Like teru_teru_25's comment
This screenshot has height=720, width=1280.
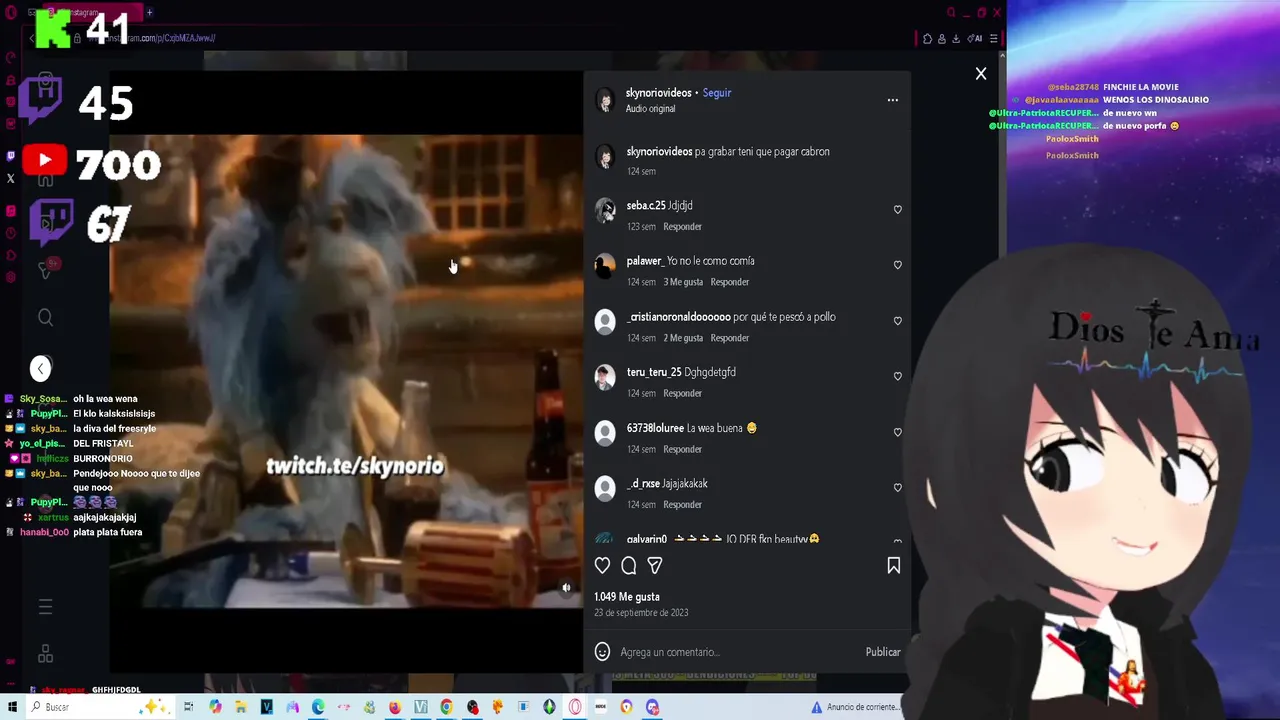tap(897, 376)
